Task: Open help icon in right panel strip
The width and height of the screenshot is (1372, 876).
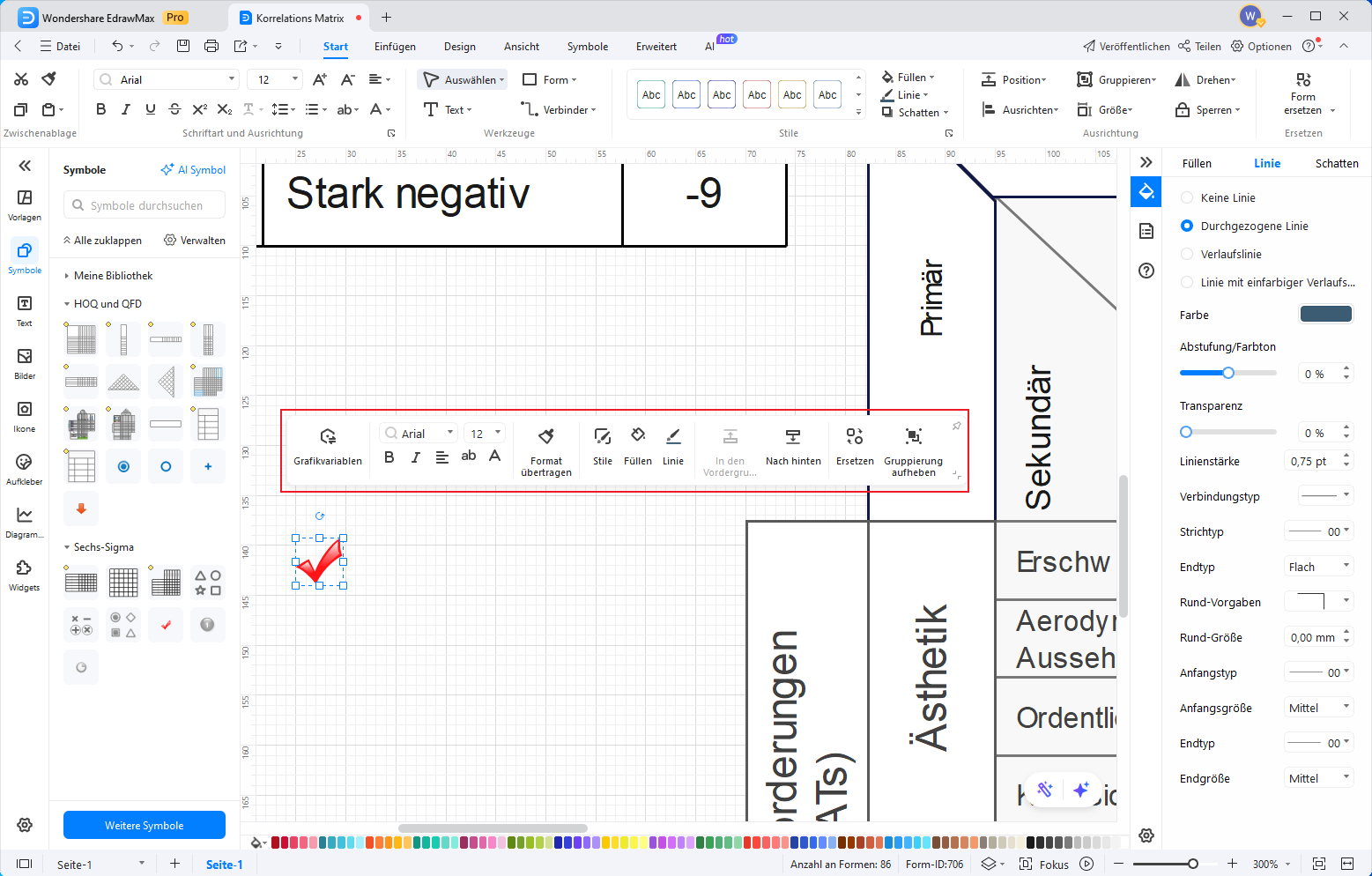Action: click(1146, 271)
